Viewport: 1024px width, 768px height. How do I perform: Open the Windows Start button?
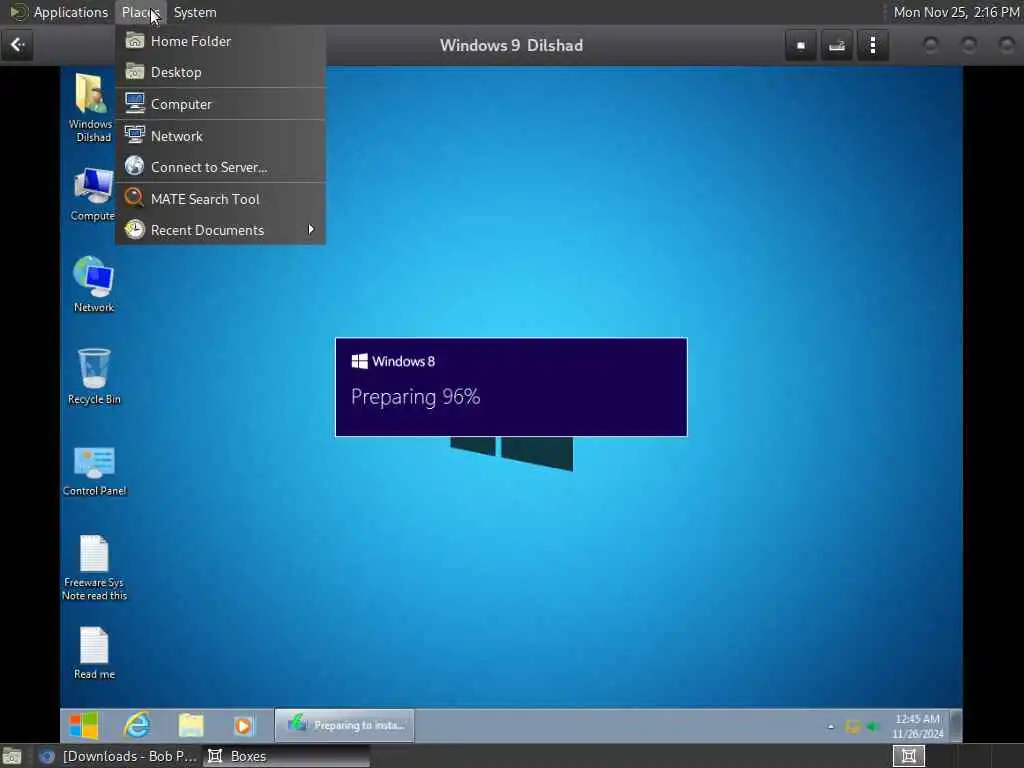[84, 725]
